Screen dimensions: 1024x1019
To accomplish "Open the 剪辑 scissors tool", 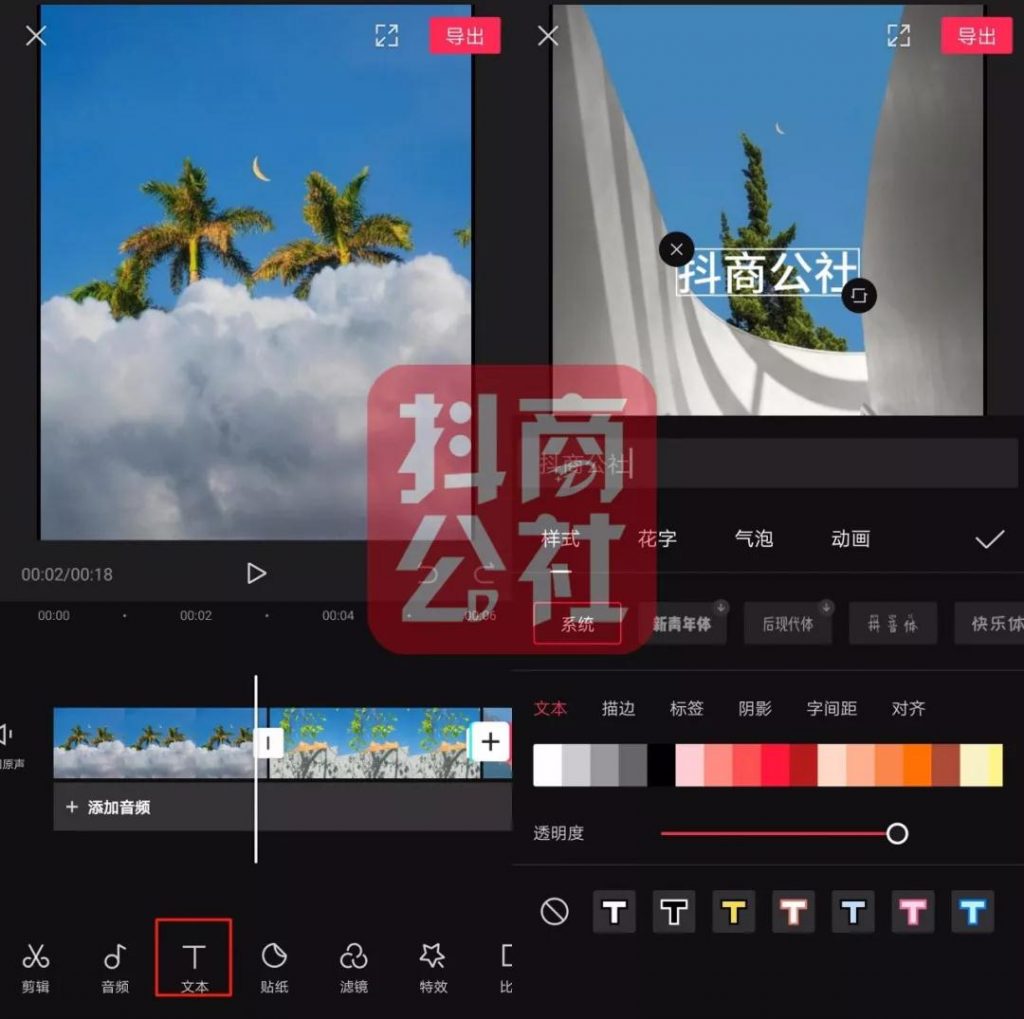I will pos(36,967).
